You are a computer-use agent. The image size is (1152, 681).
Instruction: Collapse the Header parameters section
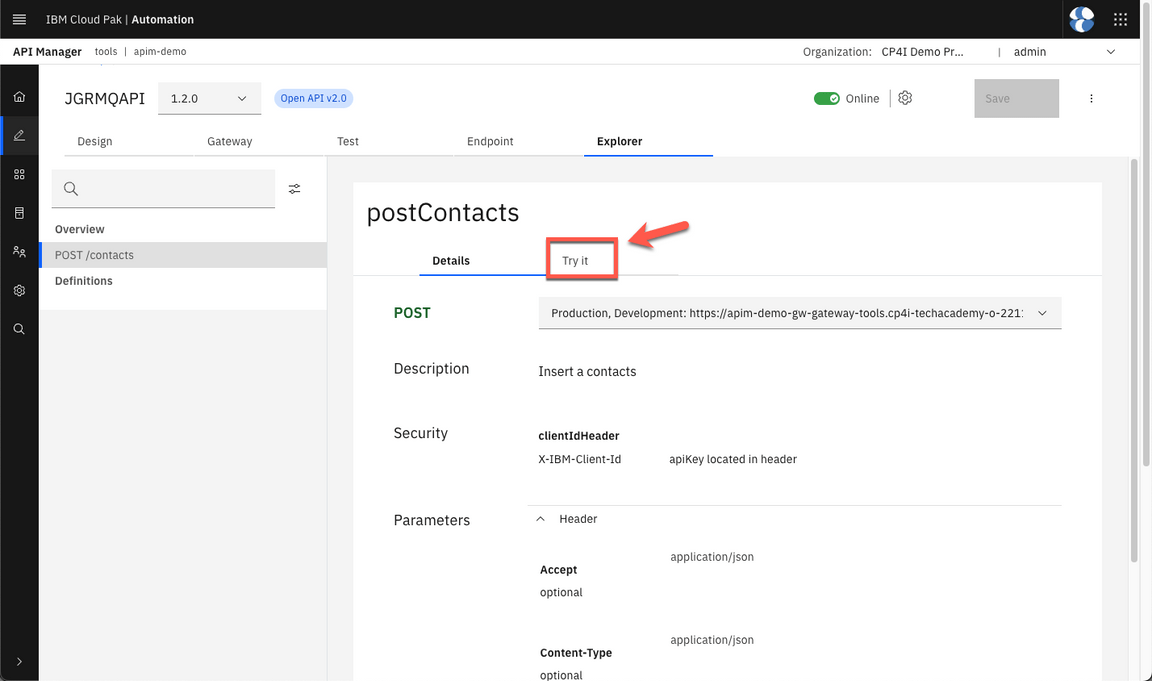pos(541,519)
